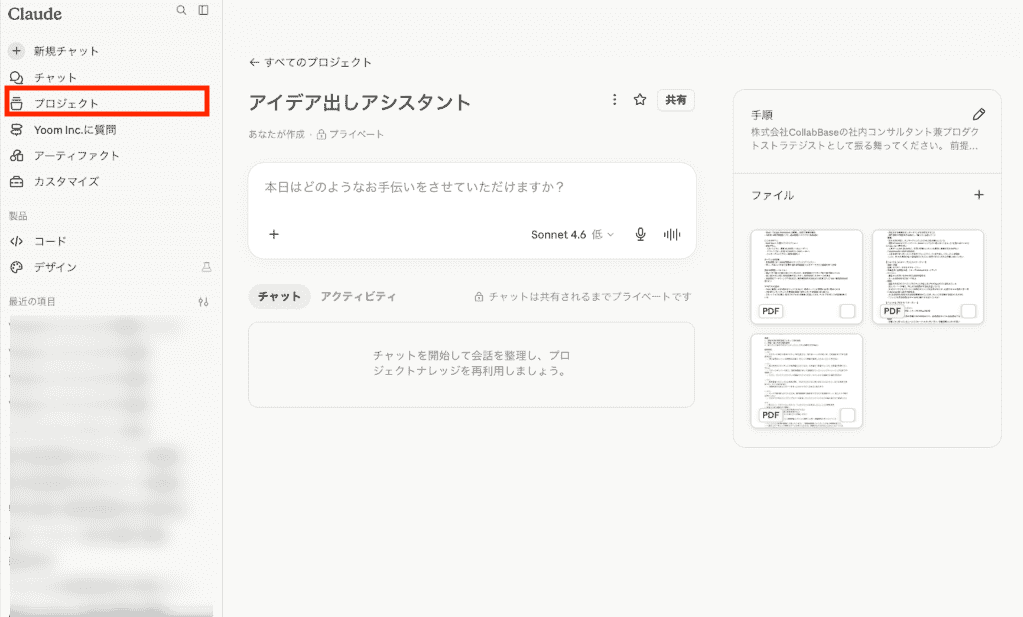This screenshot has height=617, width=1023.
Task: Focus the chat message input field
Action: point(472,187)
